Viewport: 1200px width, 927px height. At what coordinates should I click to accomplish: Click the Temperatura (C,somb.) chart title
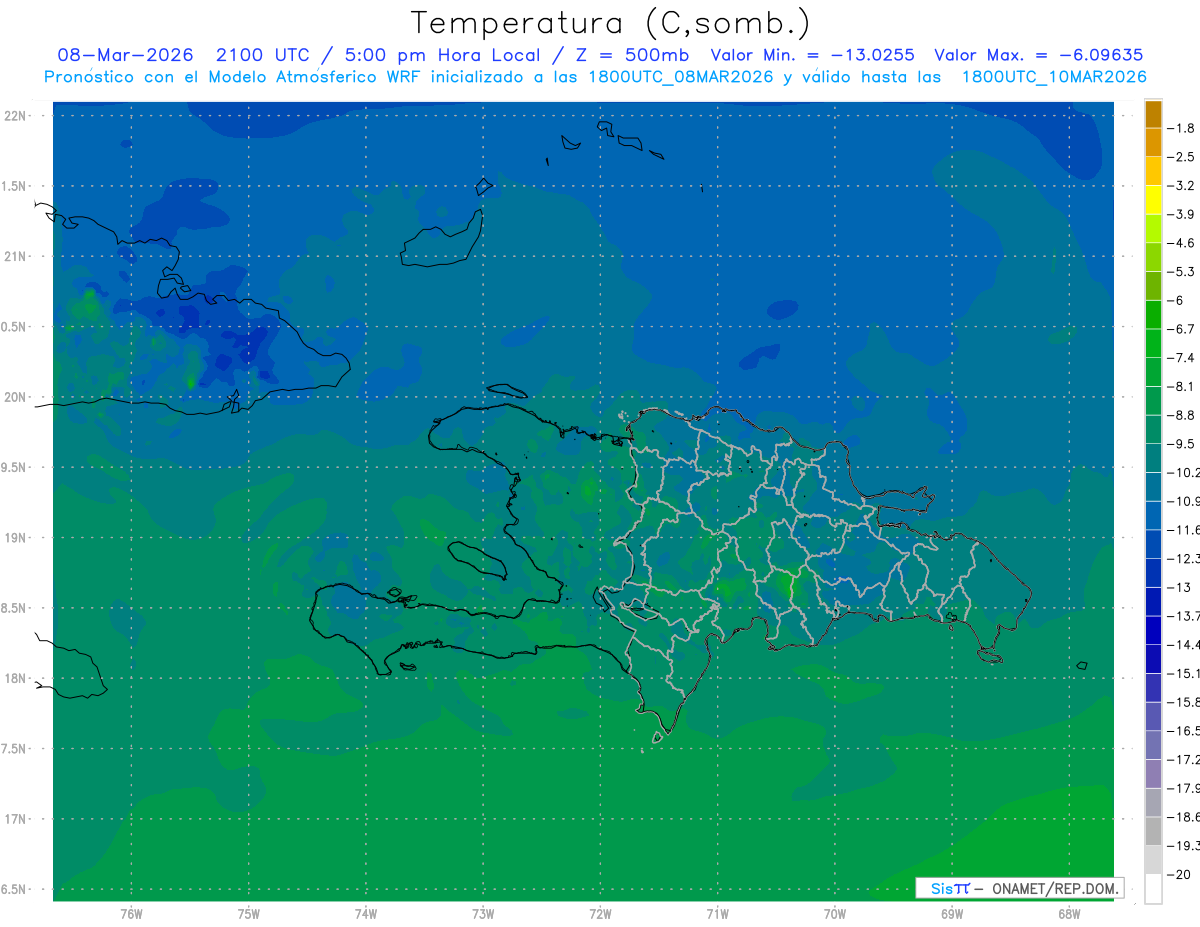coord(611,23)
